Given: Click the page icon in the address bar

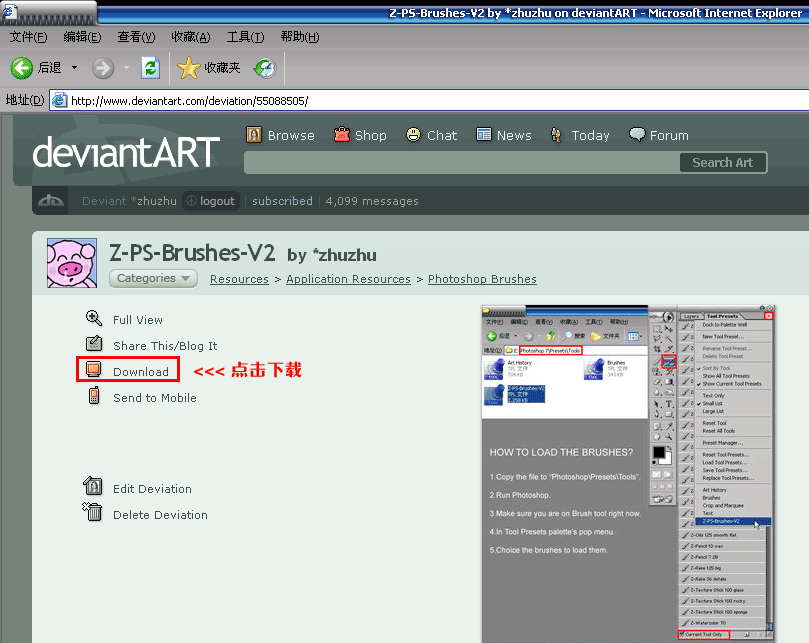Looking at the screenshot, I should pyautogui.click(x=60, y=100).
